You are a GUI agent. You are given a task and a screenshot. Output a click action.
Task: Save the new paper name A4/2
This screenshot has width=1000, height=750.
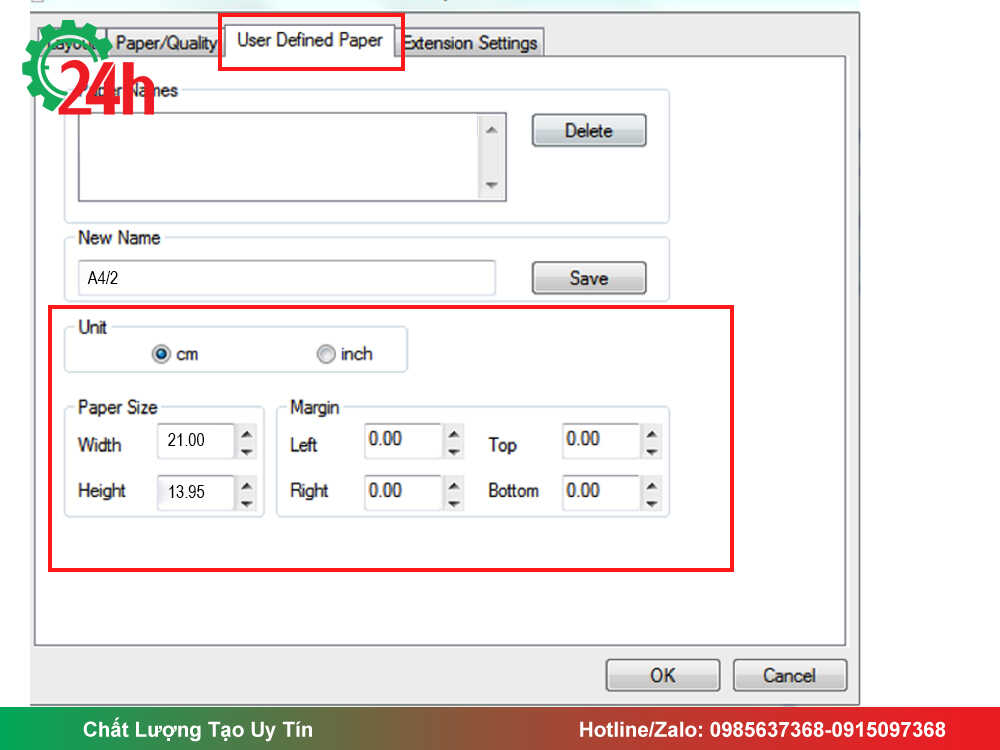coord(589,278)
